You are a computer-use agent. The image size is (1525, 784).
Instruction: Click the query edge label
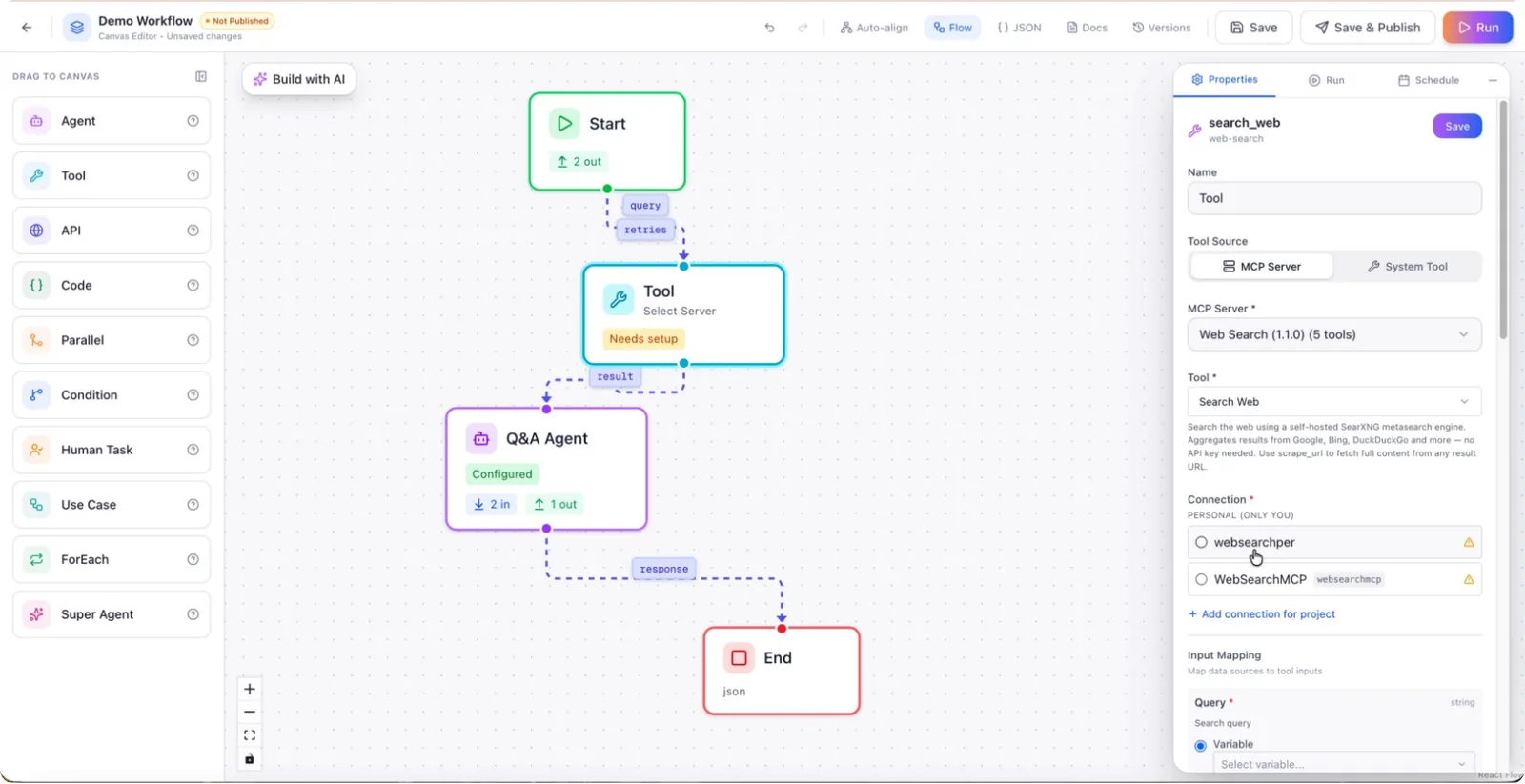pos(645,206)
